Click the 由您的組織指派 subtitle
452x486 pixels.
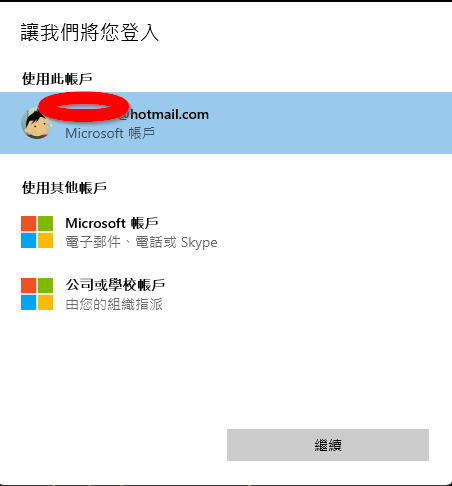pyautogui.click(x=114, y=304)
